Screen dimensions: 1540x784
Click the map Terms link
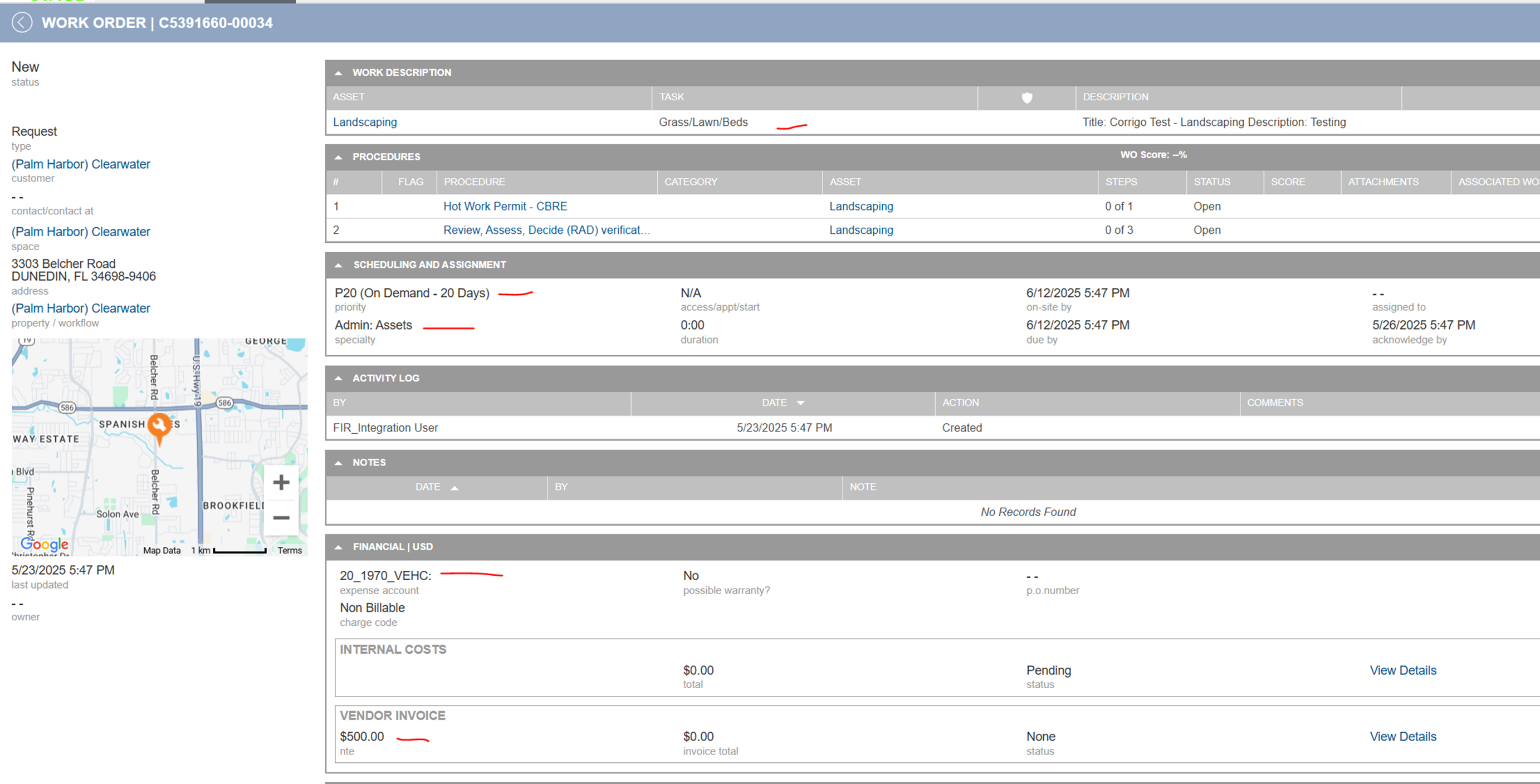pyautogui.click(x=290, y=550)
